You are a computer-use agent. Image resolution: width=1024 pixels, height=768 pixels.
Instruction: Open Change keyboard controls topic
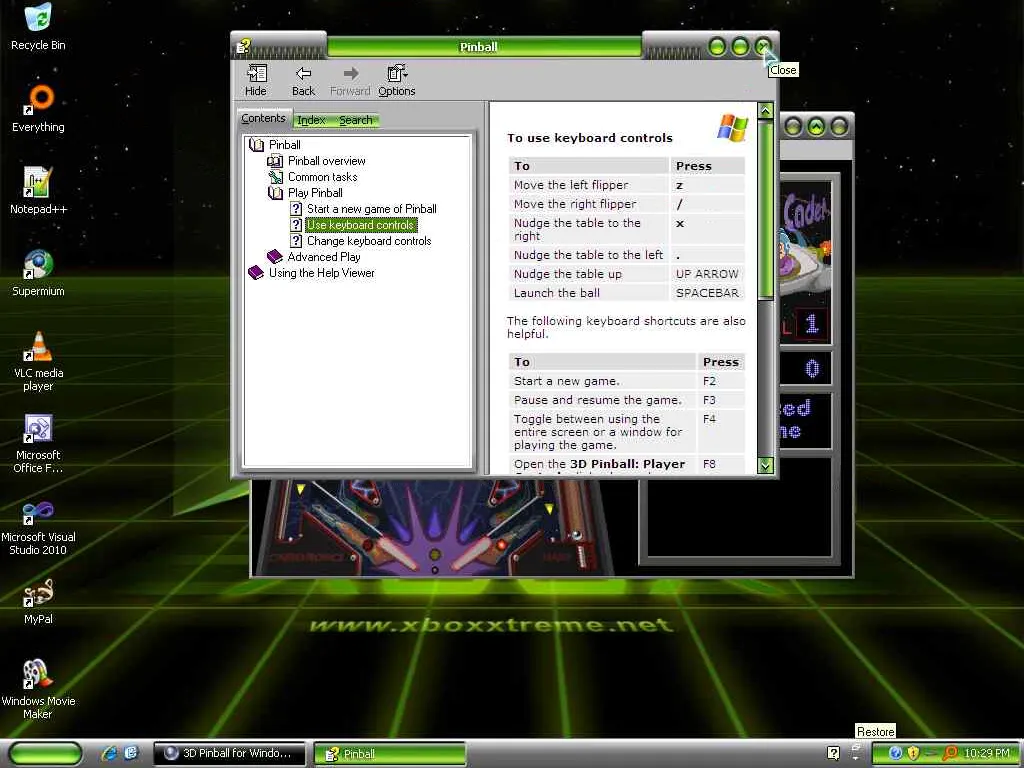[x=369, y=241]
